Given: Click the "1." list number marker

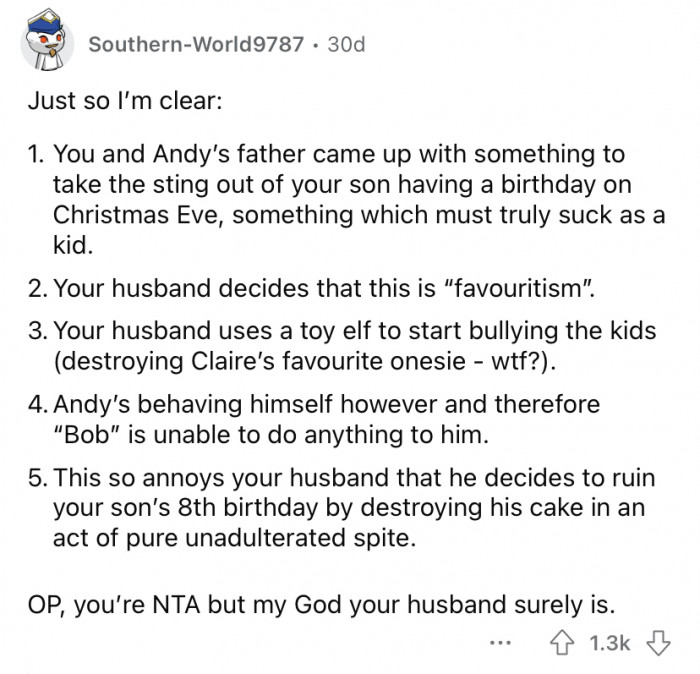Looking at the screenshot, I should pos(36,154).
